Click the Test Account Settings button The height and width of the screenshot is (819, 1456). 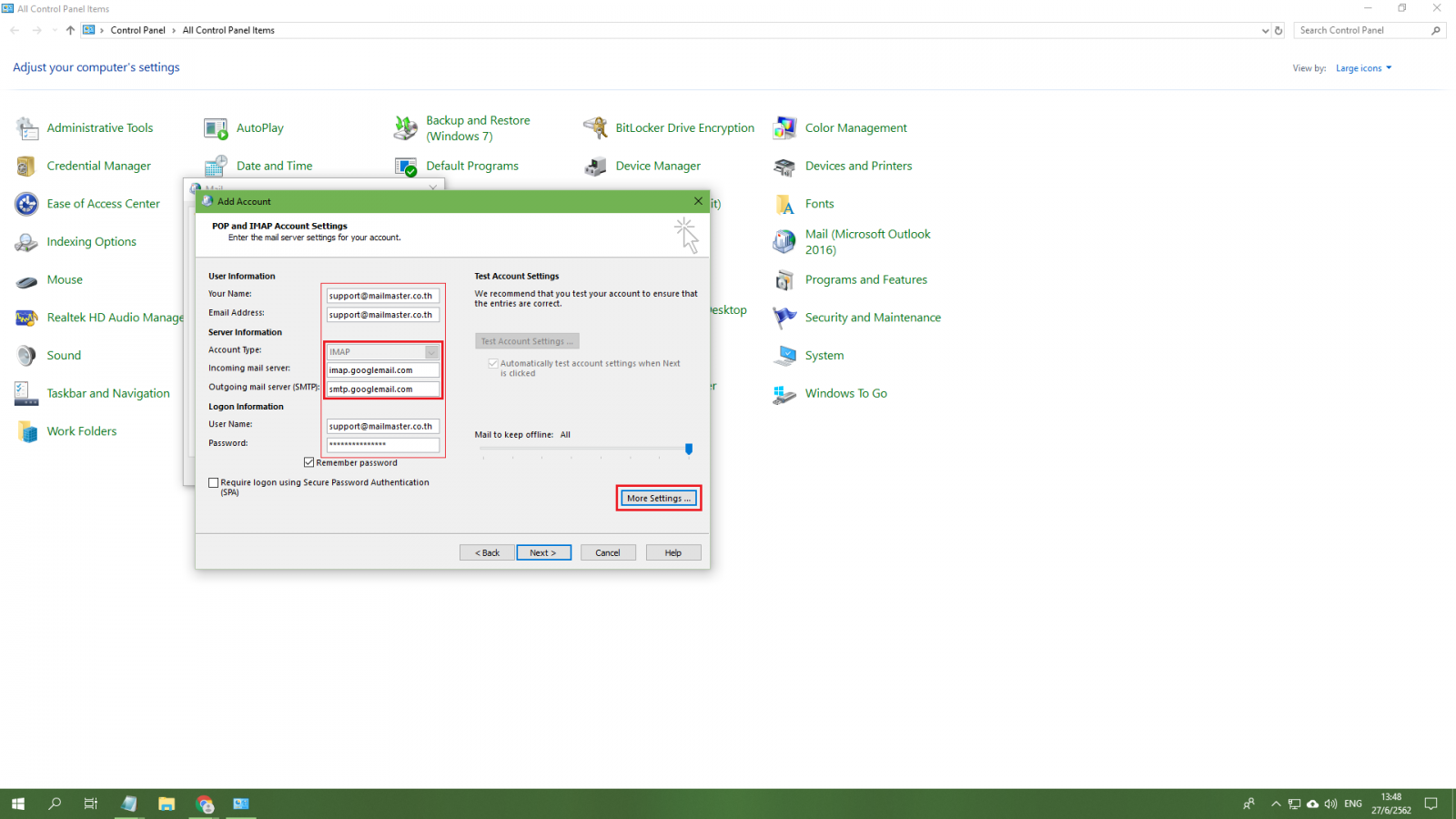(527, 341)
